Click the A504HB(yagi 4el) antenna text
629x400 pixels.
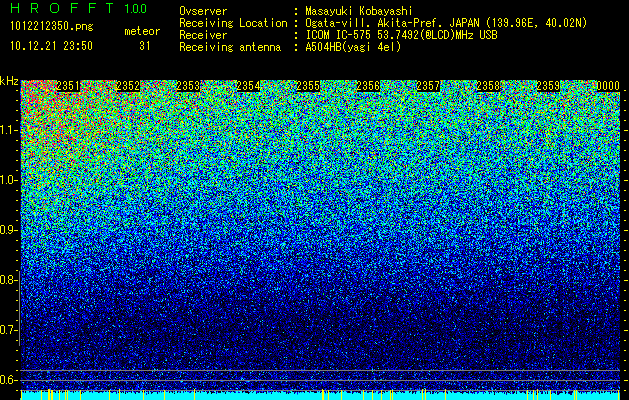click(353, 47)
